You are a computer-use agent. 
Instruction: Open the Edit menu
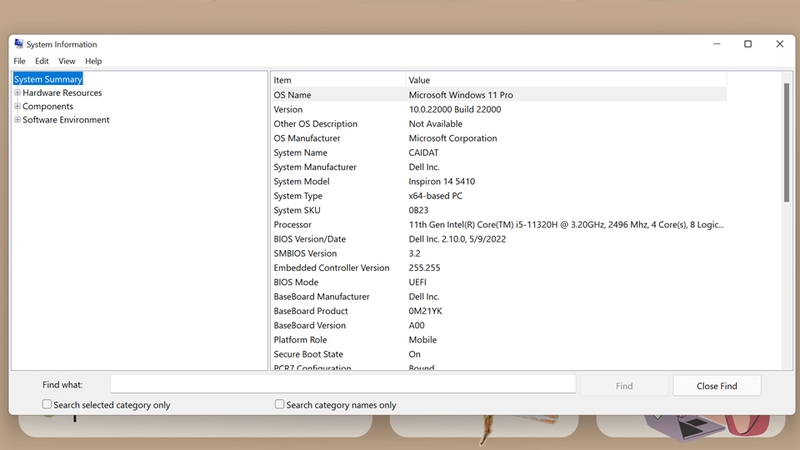pos(42,61)
